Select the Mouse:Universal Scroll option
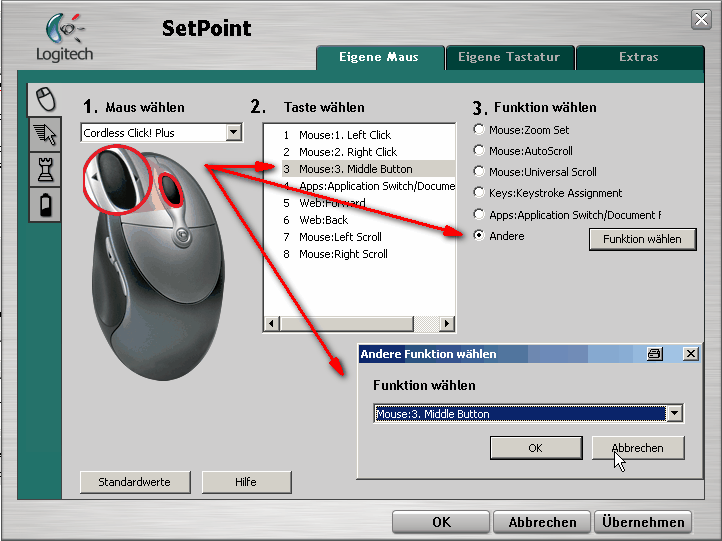Screen dimensions: 722x541 (x=479, y=171)
